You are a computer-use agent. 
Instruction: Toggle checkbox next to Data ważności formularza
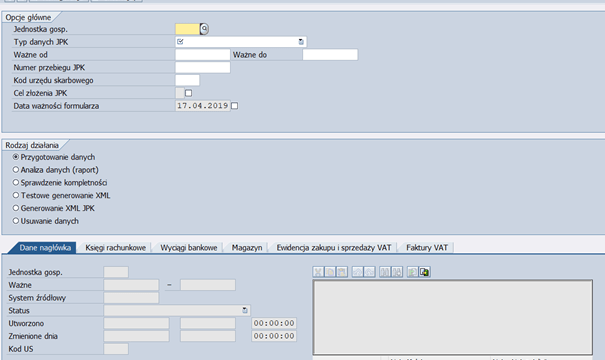[235, 106]
